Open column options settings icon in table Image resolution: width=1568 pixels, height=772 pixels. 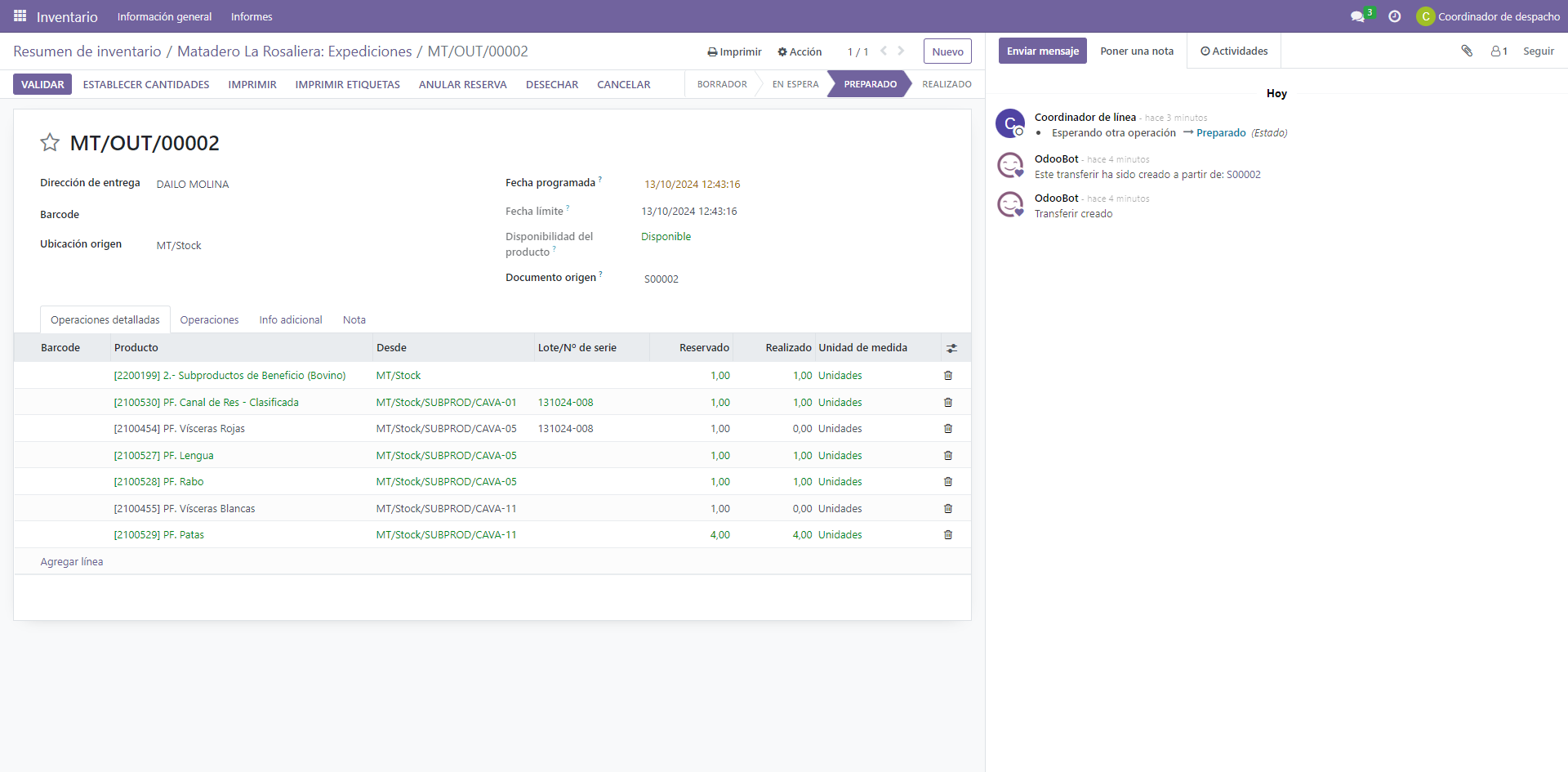[x=951, y=348]
